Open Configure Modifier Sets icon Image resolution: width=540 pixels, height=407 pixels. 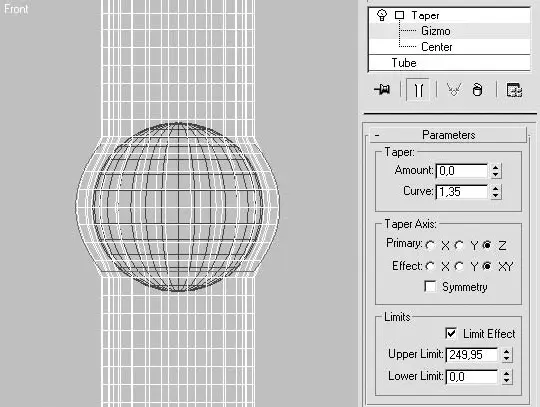click(x=514, y=90)
